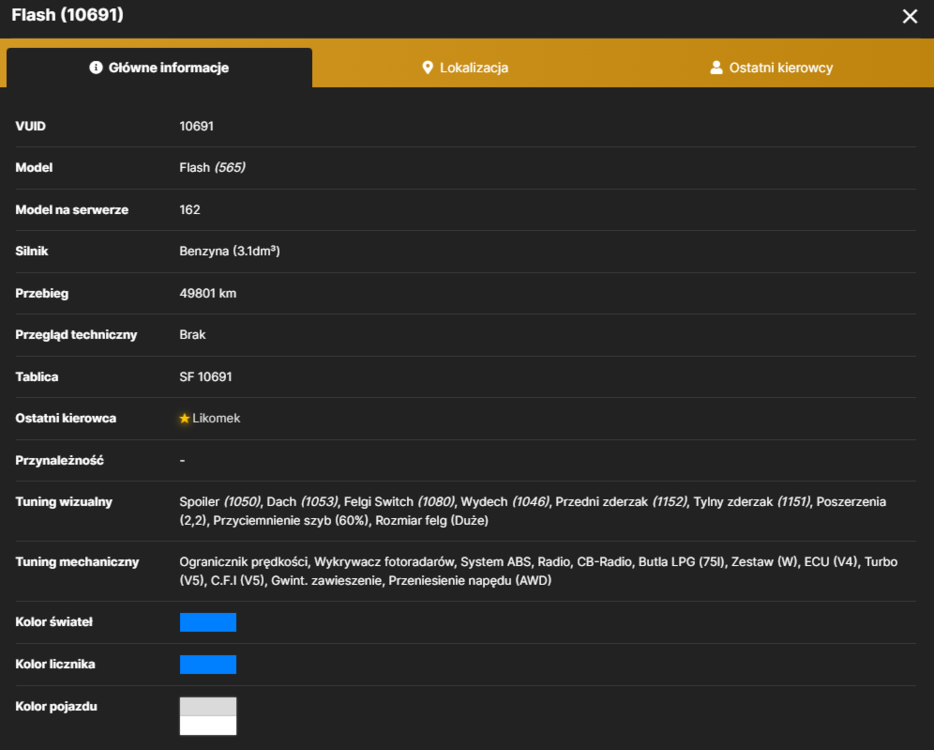Click the mileage value 49801 km
This screenshot has width=934, height=750.
point(208,293)
